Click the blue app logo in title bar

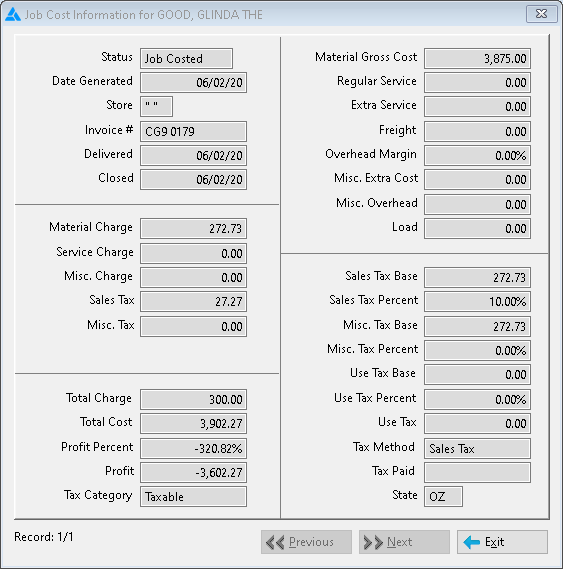13,15
